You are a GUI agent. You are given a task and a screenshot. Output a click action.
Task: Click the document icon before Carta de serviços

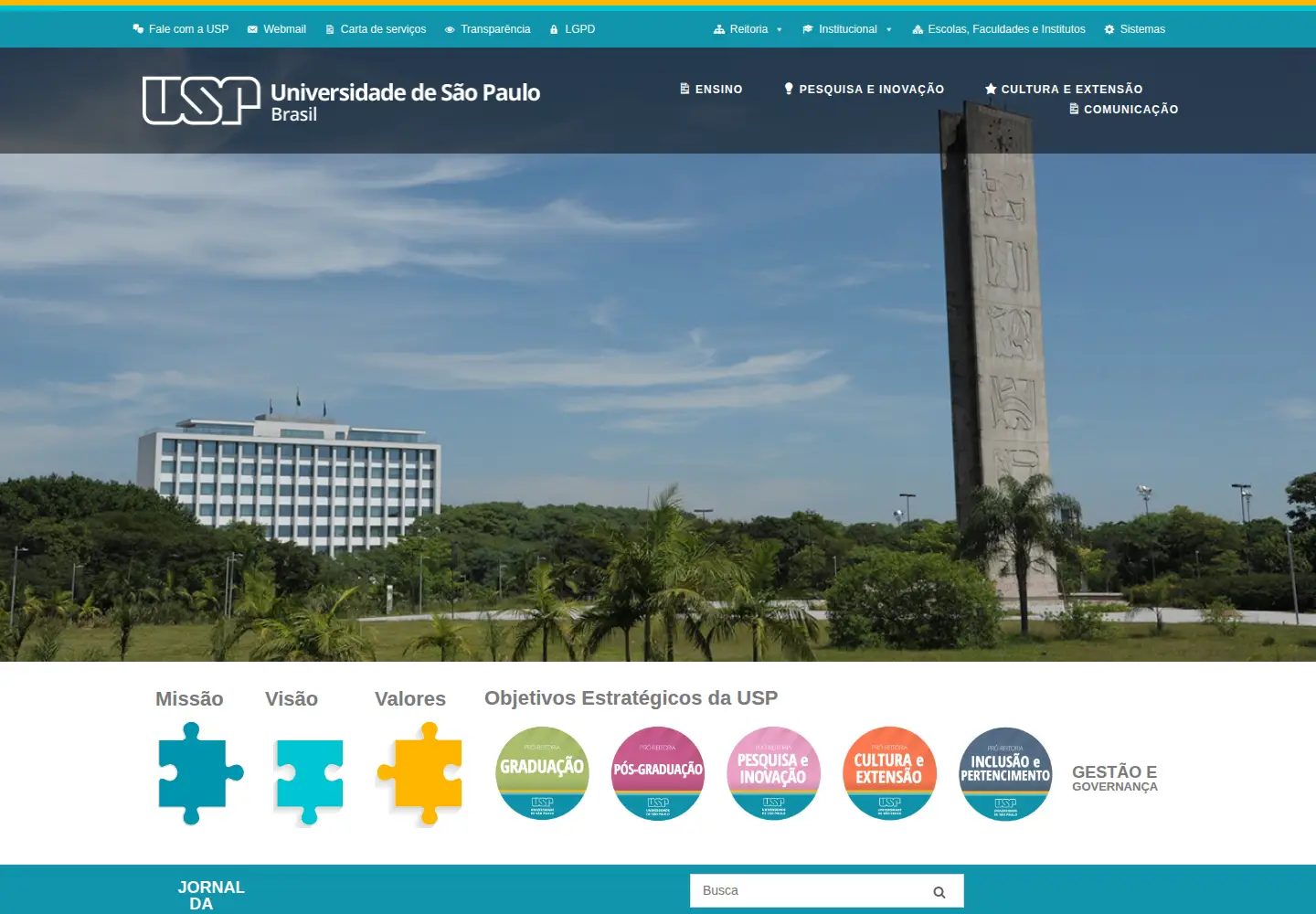330,29
